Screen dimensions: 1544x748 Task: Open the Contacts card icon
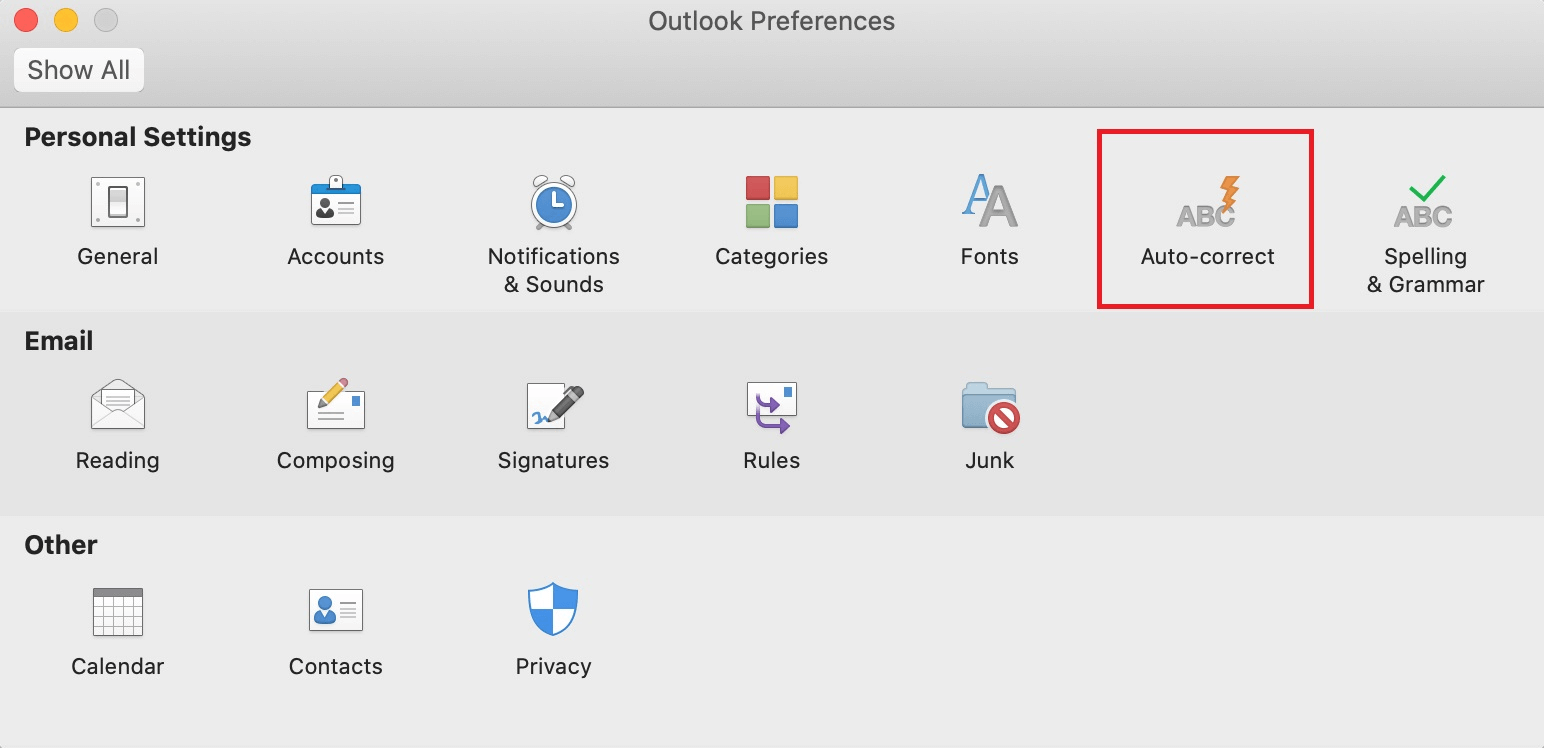tap(336, 610)
